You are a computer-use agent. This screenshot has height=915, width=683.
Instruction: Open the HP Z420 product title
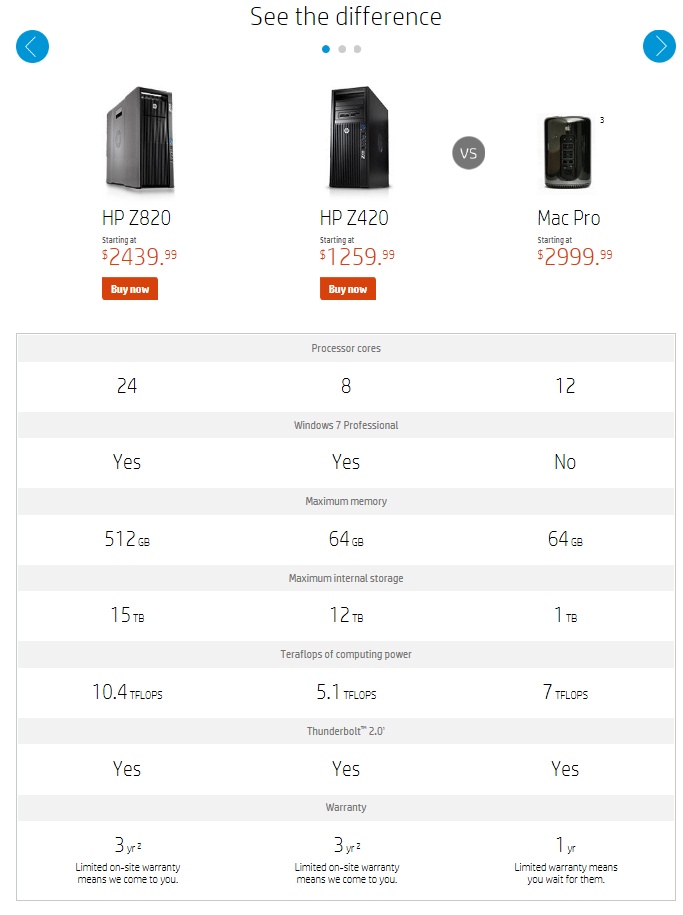[354, 218]
